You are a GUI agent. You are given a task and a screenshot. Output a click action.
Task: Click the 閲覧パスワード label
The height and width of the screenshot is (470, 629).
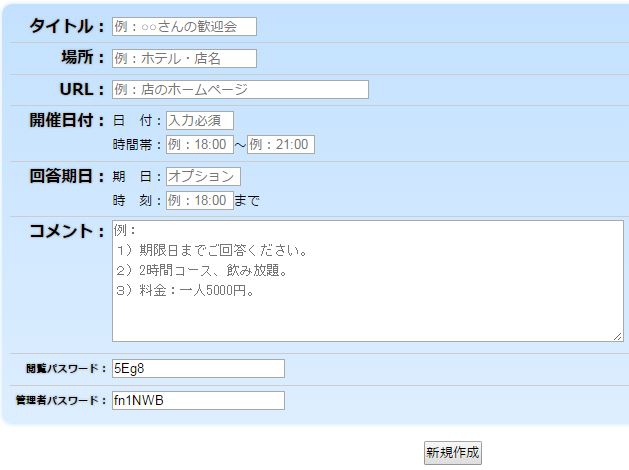tap(66, 369)
